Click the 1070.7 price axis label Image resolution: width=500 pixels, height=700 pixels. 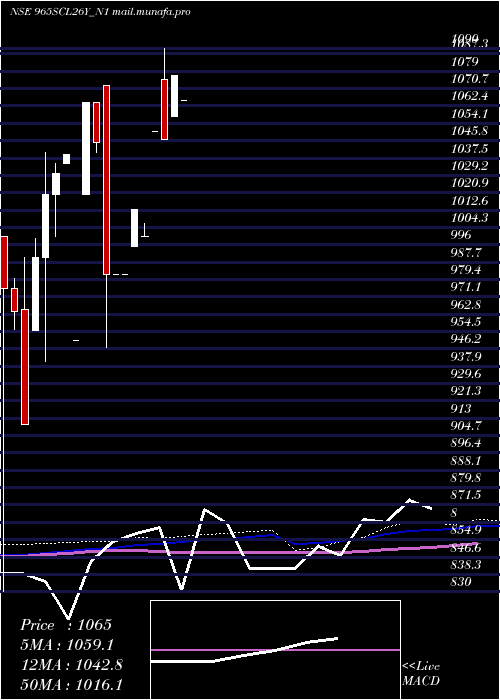(469, 79)
